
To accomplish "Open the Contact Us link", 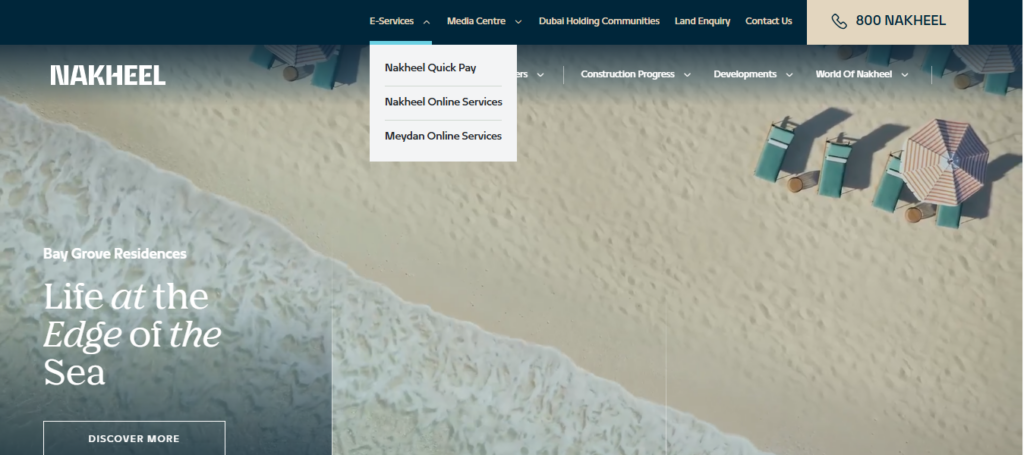I will [x=769, y=21].
